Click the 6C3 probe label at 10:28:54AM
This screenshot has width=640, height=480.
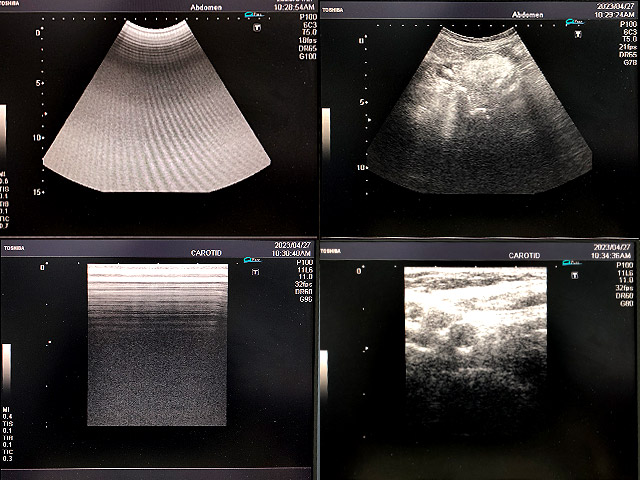pos(310,25)
